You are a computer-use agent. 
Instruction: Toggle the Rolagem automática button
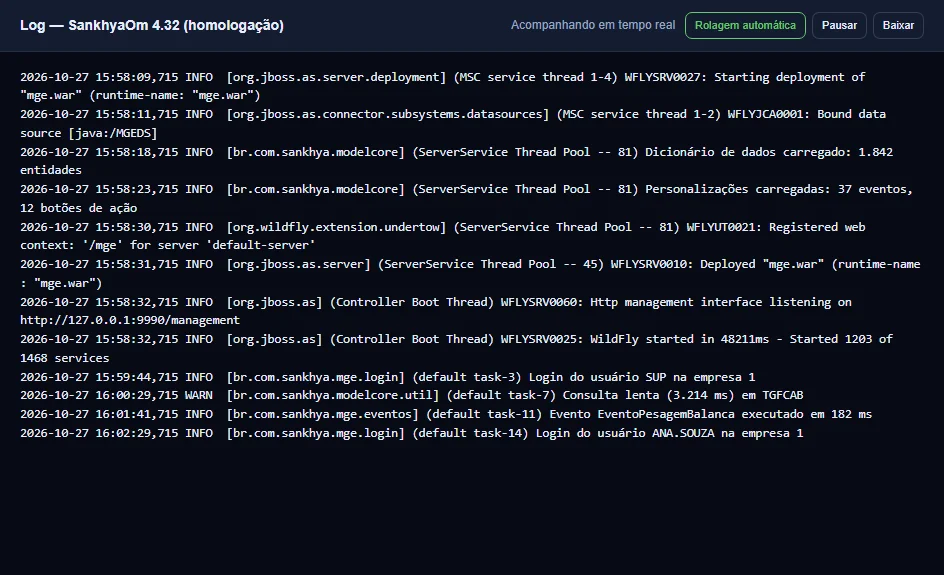[745, 25]
